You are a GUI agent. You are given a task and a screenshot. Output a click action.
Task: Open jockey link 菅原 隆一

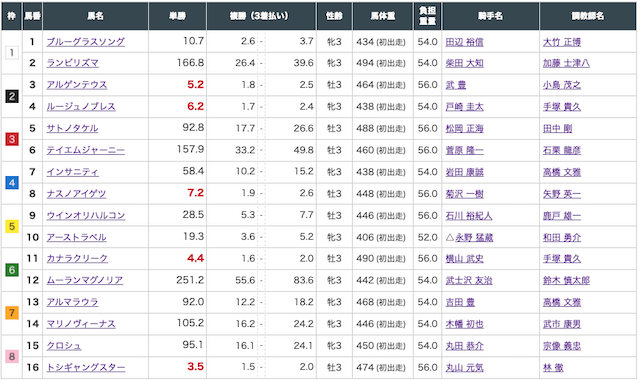point(464,150)
